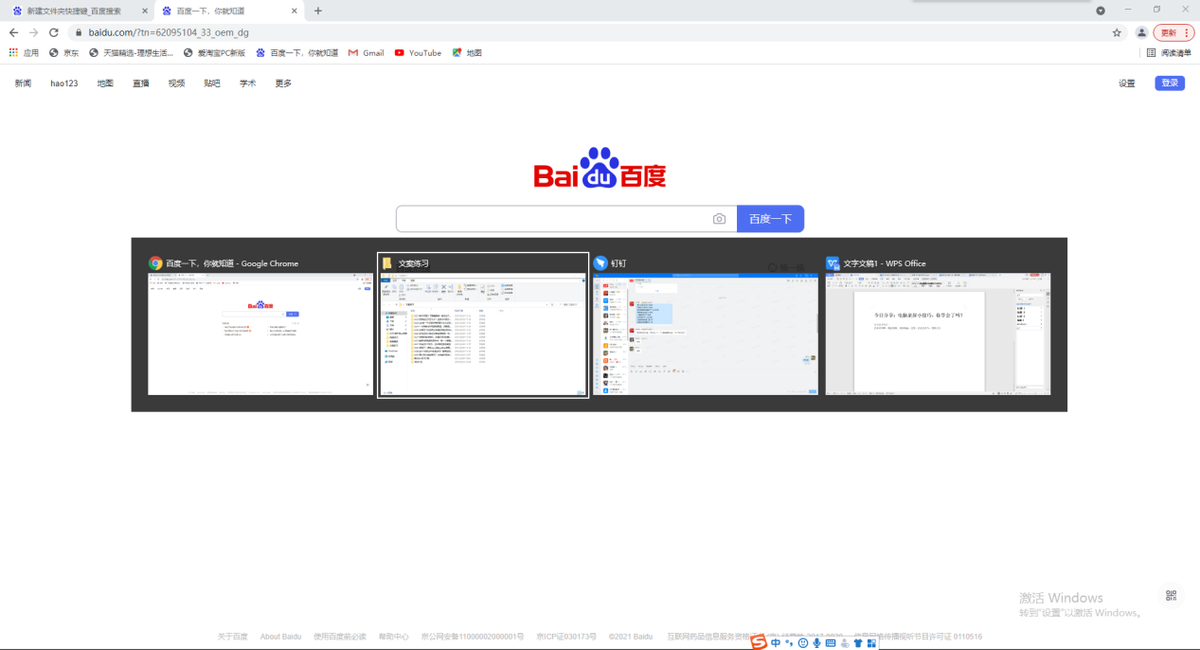Switch to the 钉钉 window thumbnail
This screenshot has height=650, width=1200.
click(x=705, y=325)
